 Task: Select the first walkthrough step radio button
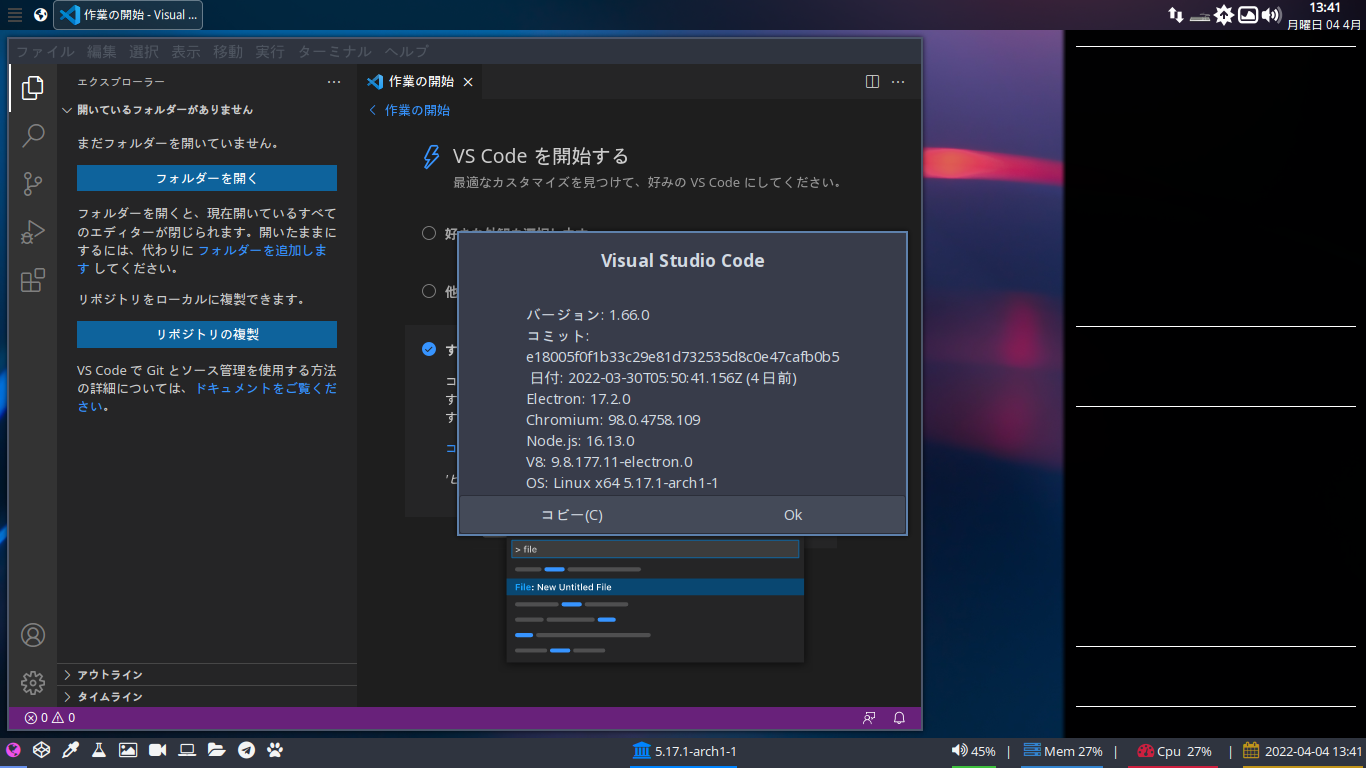429,233
